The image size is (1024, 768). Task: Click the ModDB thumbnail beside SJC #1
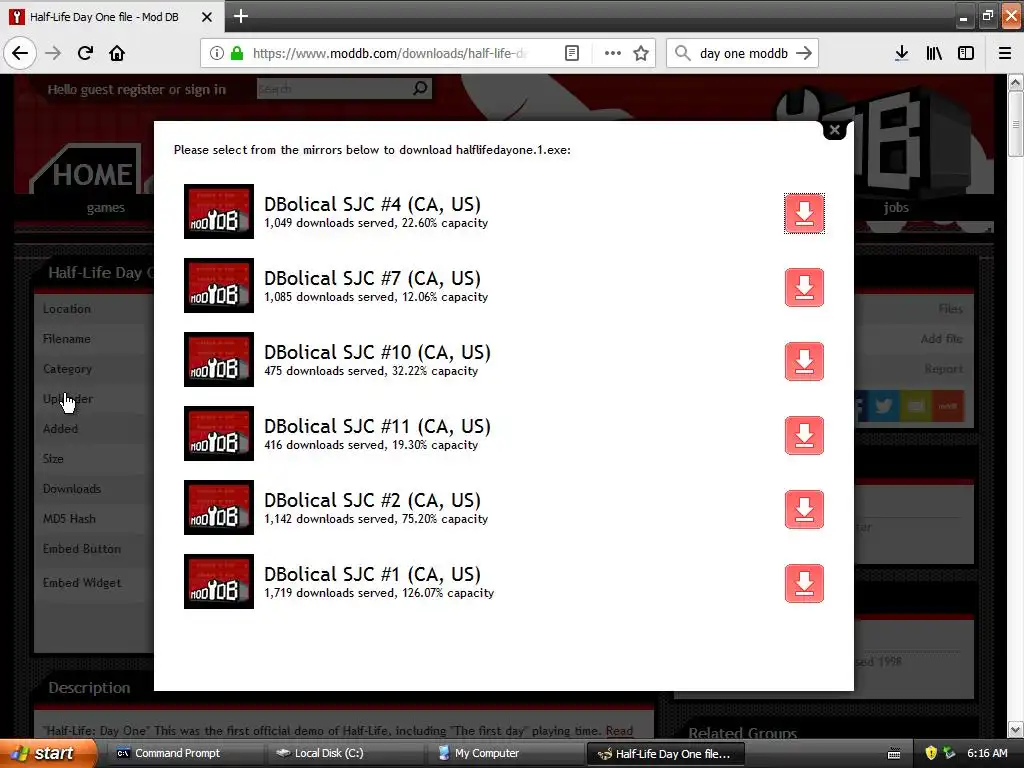coord(219,581)
